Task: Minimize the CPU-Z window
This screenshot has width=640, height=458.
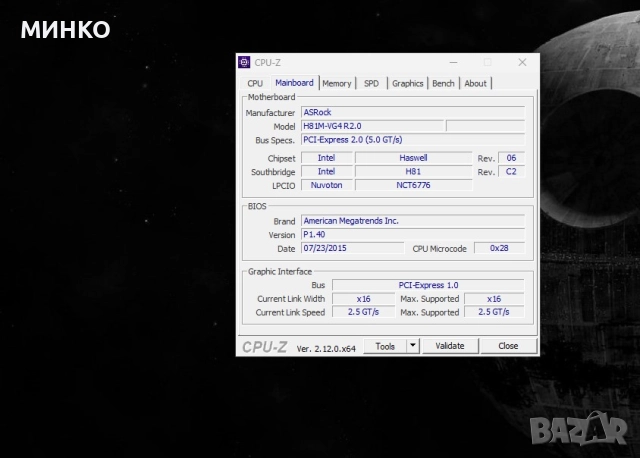Action: pyautogui.click(x=452, y=62)
